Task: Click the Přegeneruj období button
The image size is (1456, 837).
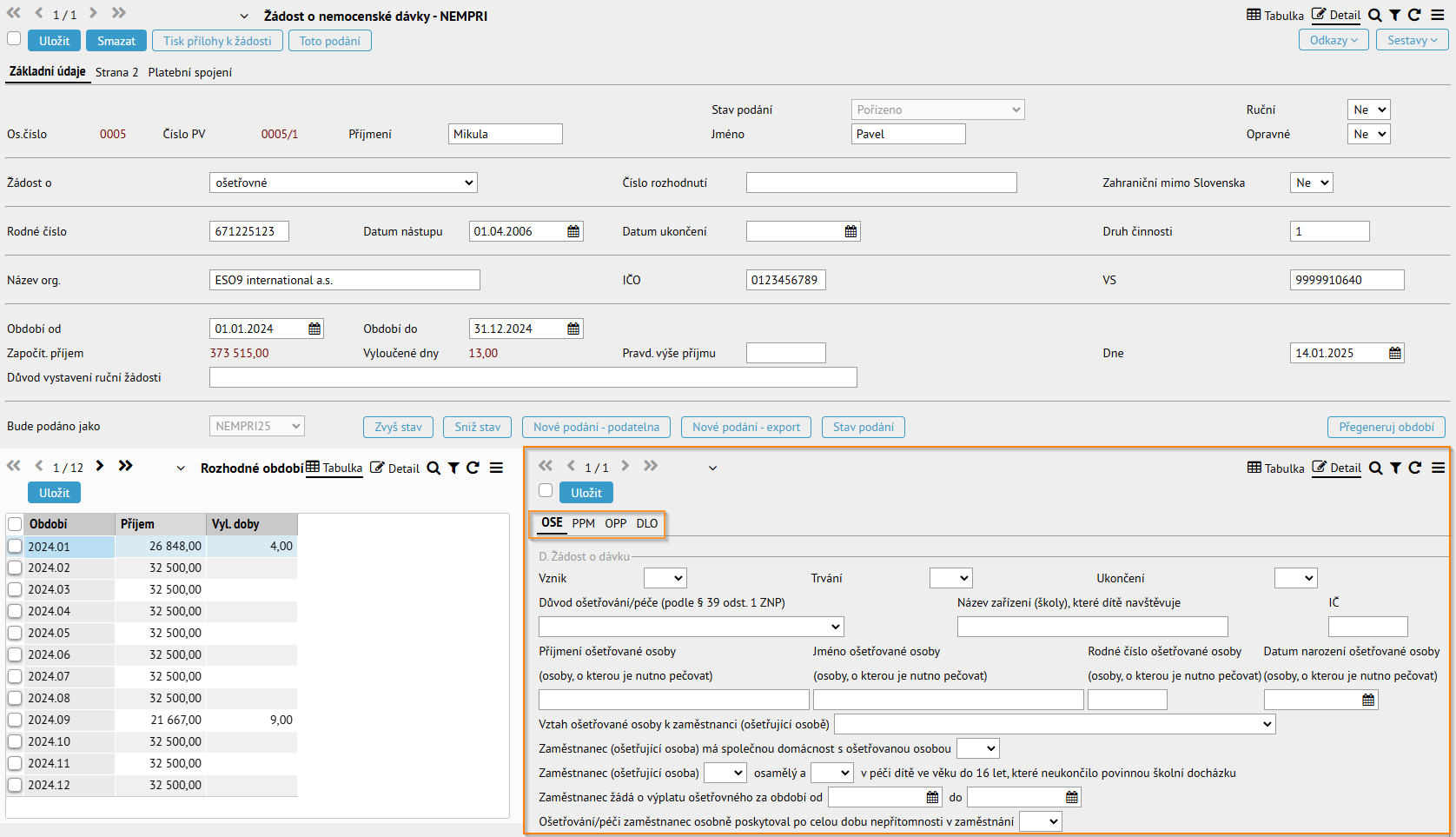Action: click(x=1387, y=427)
